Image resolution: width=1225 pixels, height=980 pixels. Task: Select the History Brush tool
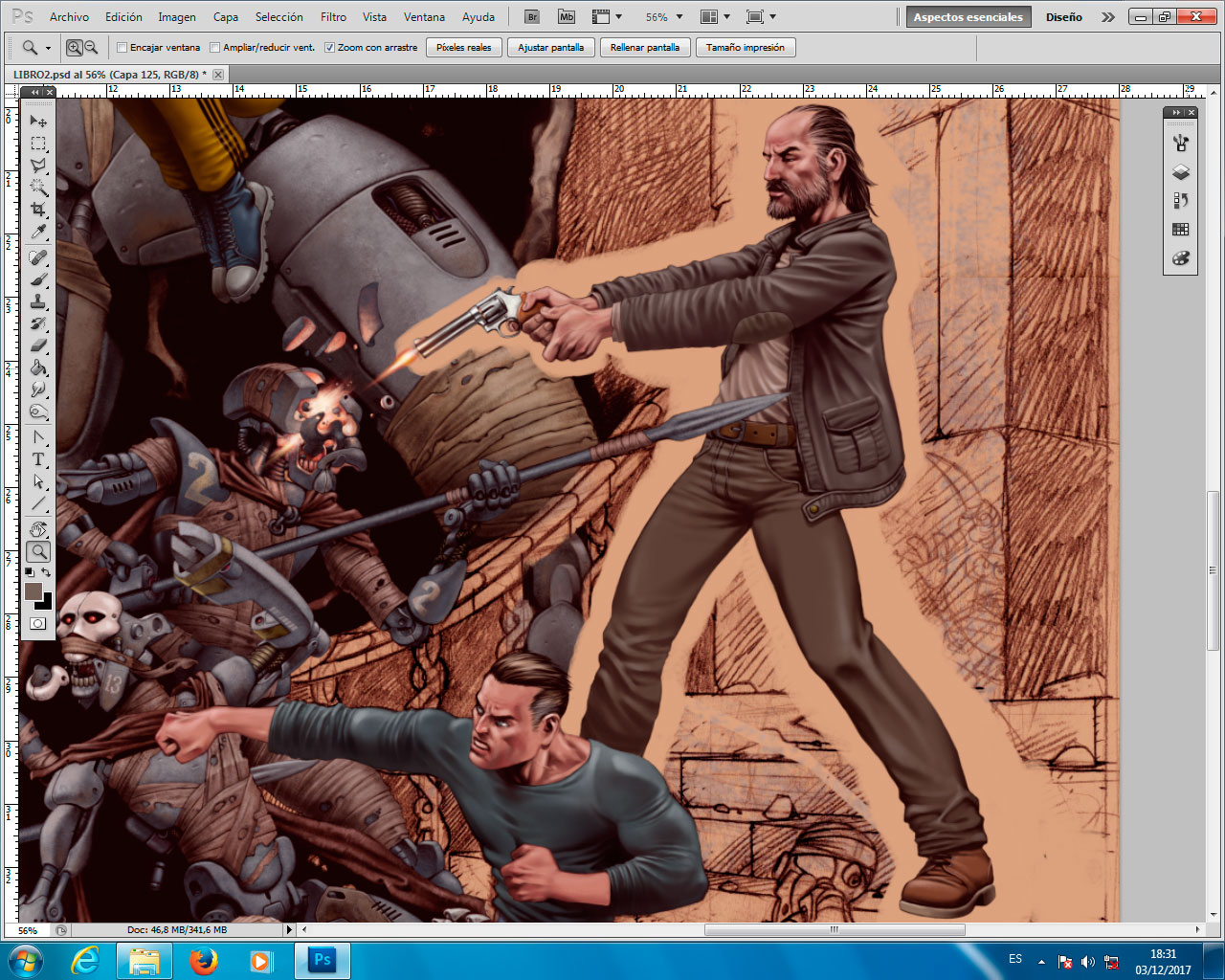tap(38, 324)
